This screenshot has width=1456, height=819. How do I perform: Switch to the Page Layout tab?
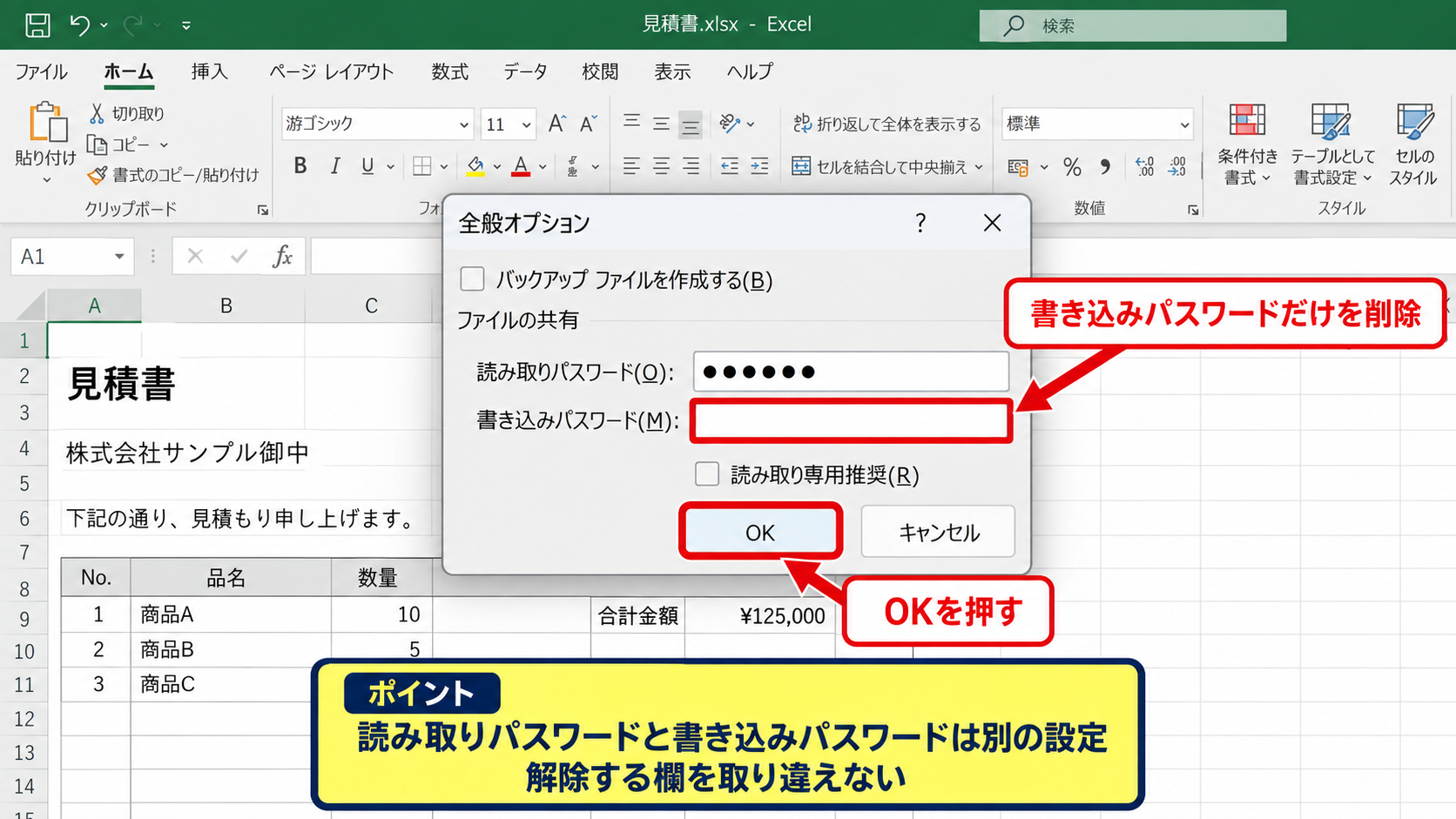tap(332, 72)
